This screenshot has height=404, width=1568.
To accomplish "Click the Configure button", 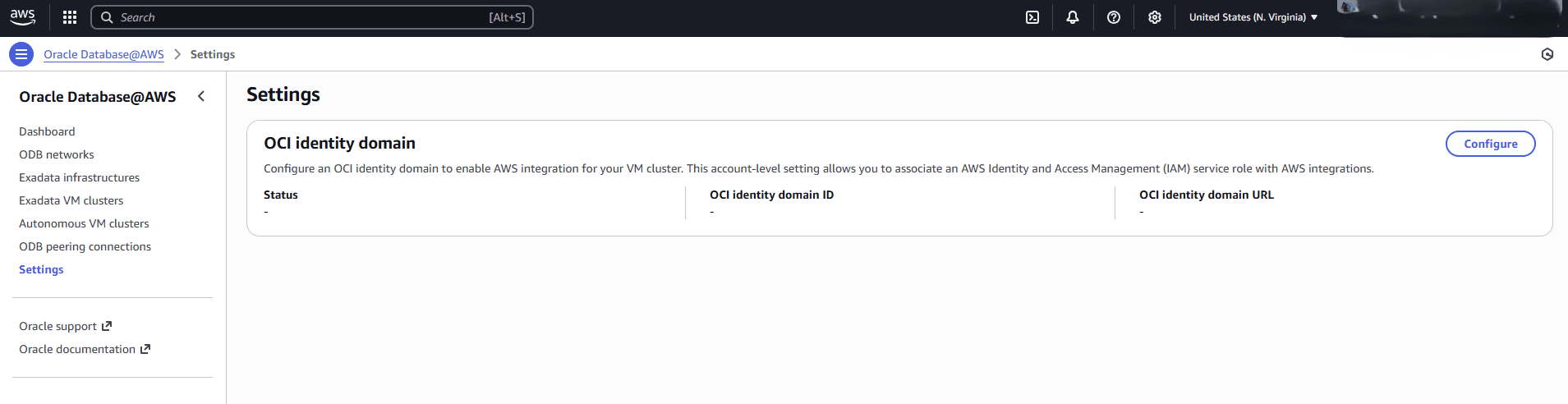I will (x=1491, y=144).
